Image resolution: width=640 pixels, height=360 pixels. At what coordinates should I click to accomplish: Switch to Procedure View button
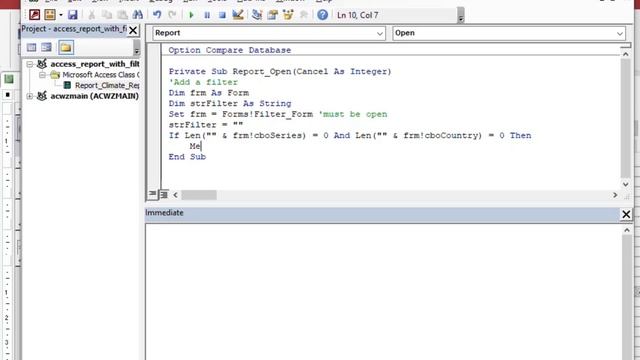(x=152, y=194)
